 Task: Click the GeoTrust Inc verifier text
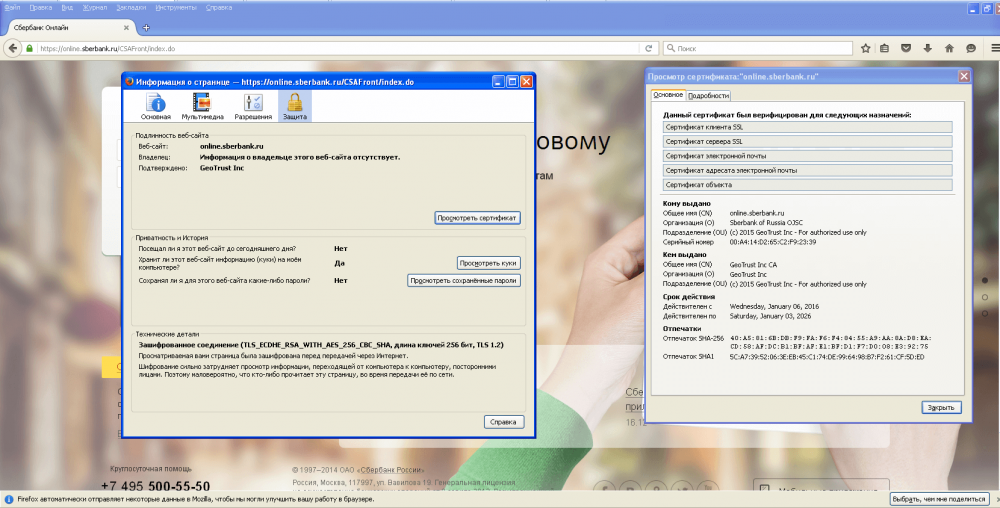coord(222,168)
